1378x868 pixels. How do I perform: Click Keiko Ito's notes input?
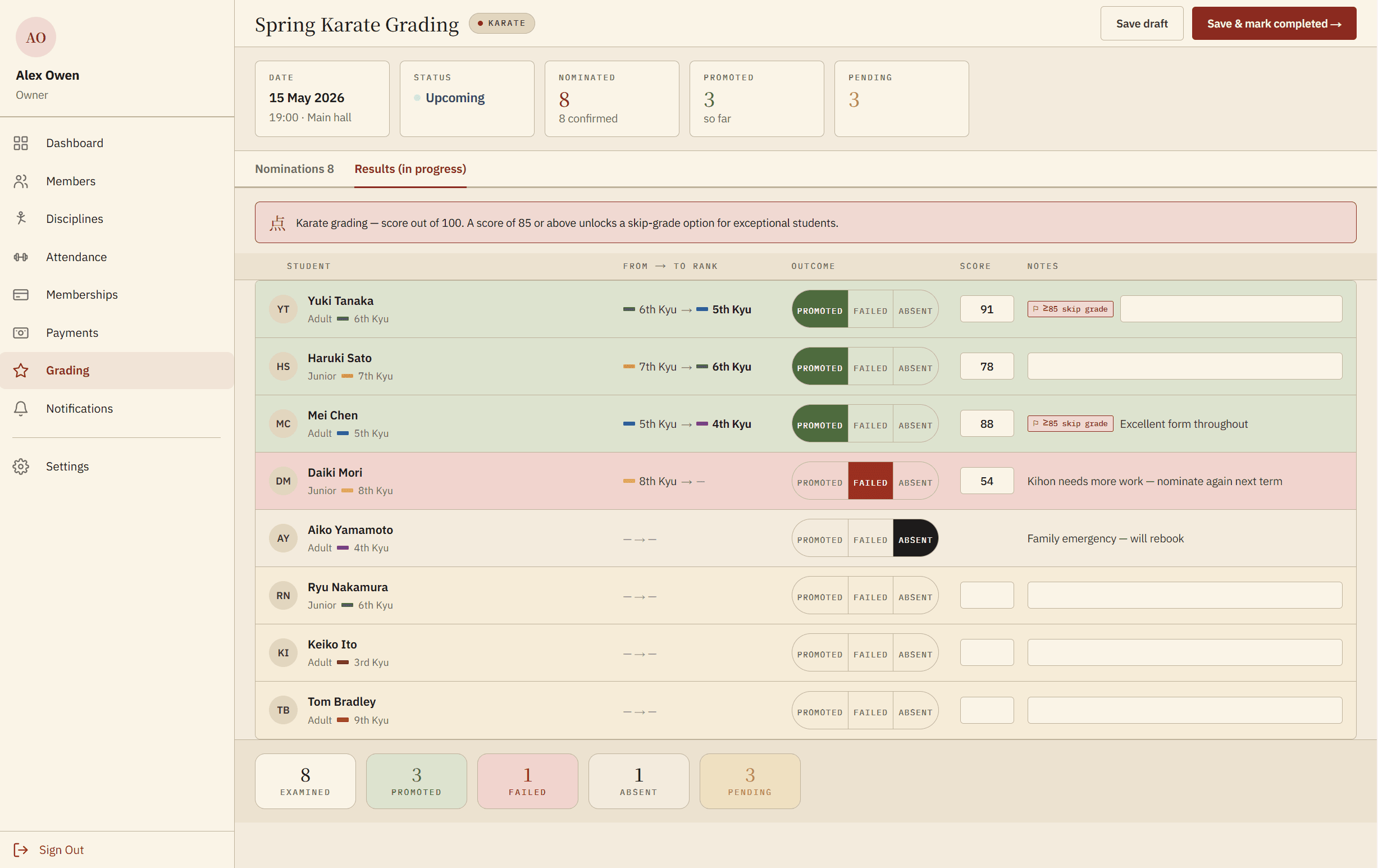[x=1185, y=652]
